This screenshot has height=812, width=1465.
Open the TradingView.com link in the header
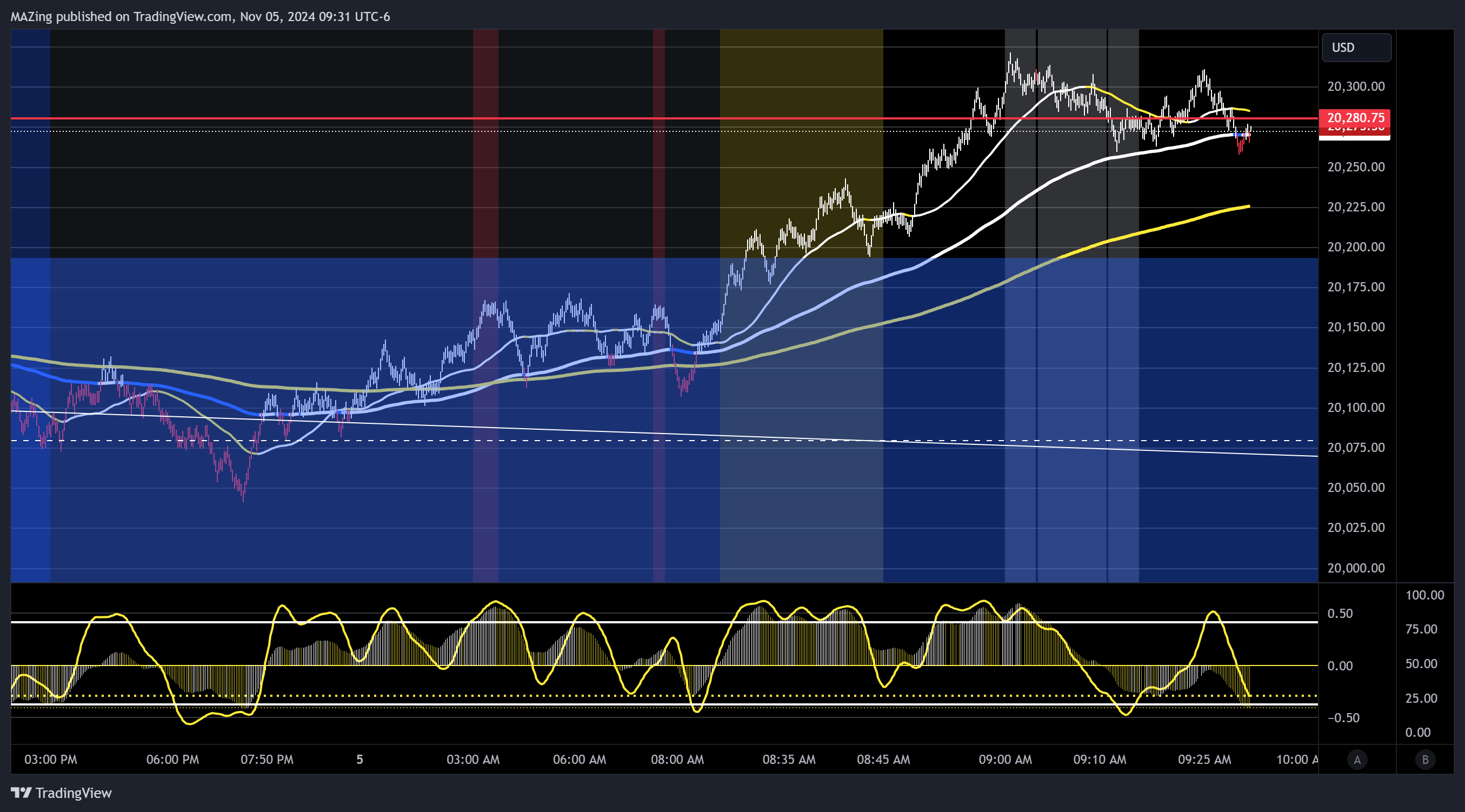182,17
